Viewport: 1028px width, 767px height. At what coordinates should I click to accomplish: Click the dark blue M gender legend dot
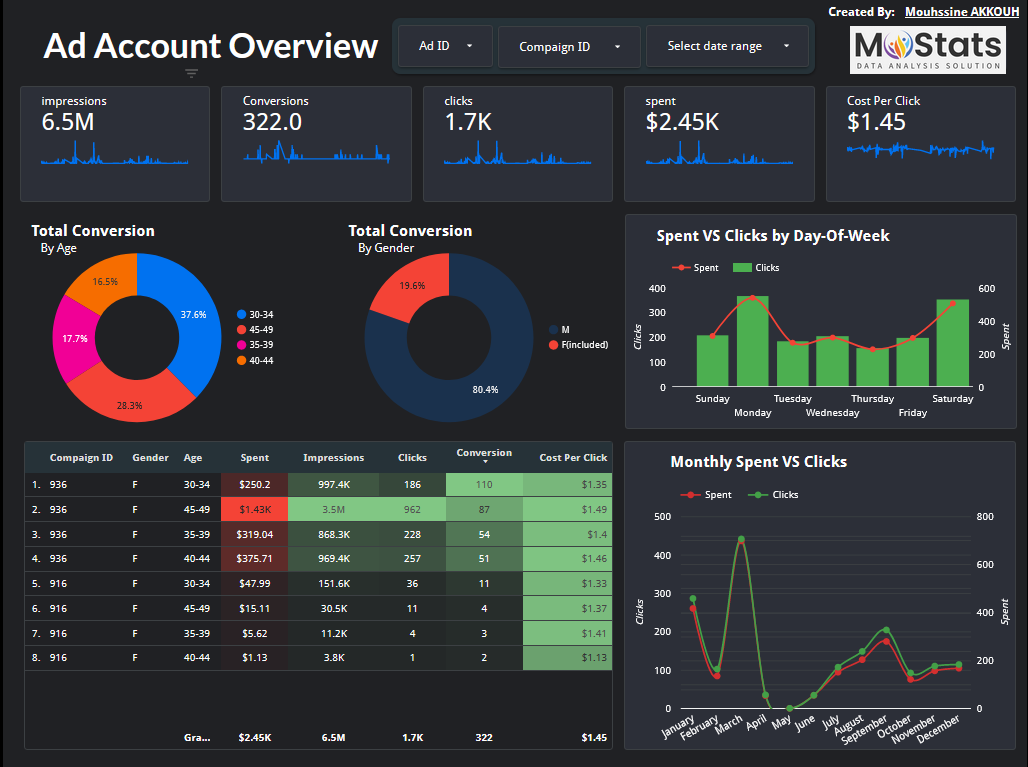pyautogui.click(x=553, y=329)
